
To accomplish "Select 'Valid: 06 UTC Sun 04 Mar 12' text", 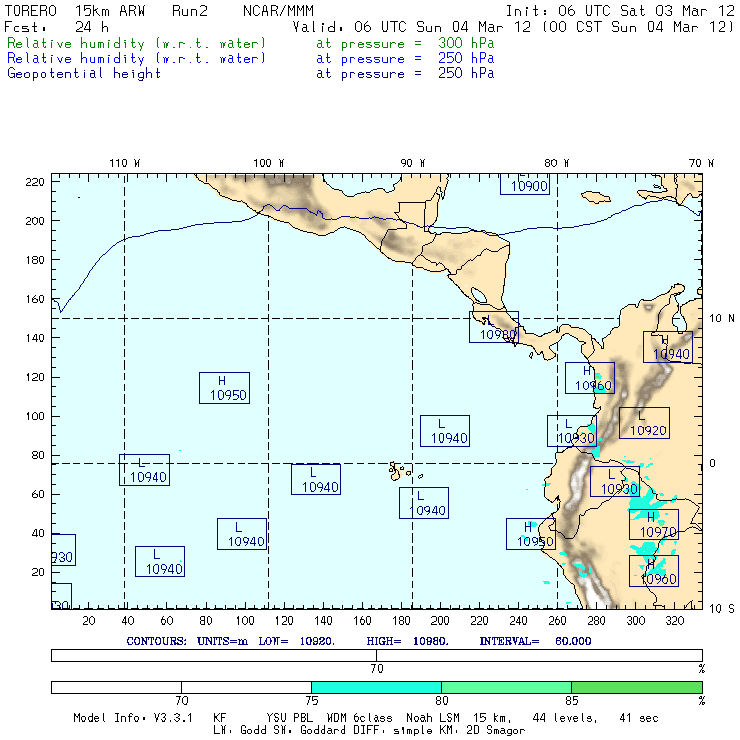I will [412, 27].
